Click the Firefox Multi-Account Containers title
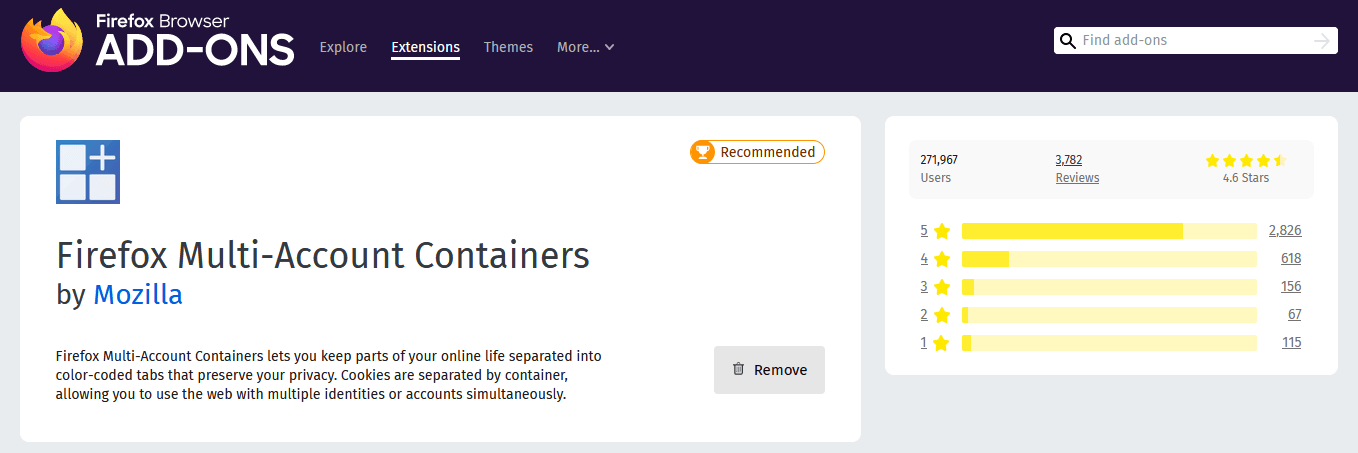The height and width of the screenshot is (453, 1358). [x=323, y=256]
